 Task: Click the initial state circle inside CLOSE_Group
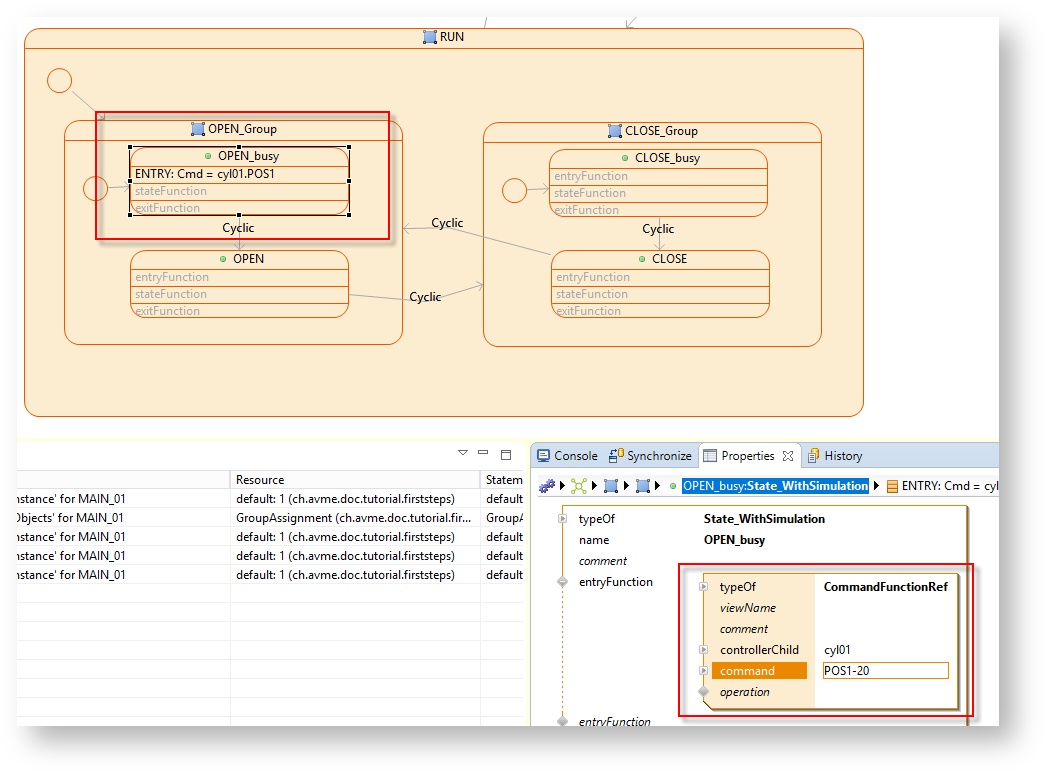[x=514, y=189]
